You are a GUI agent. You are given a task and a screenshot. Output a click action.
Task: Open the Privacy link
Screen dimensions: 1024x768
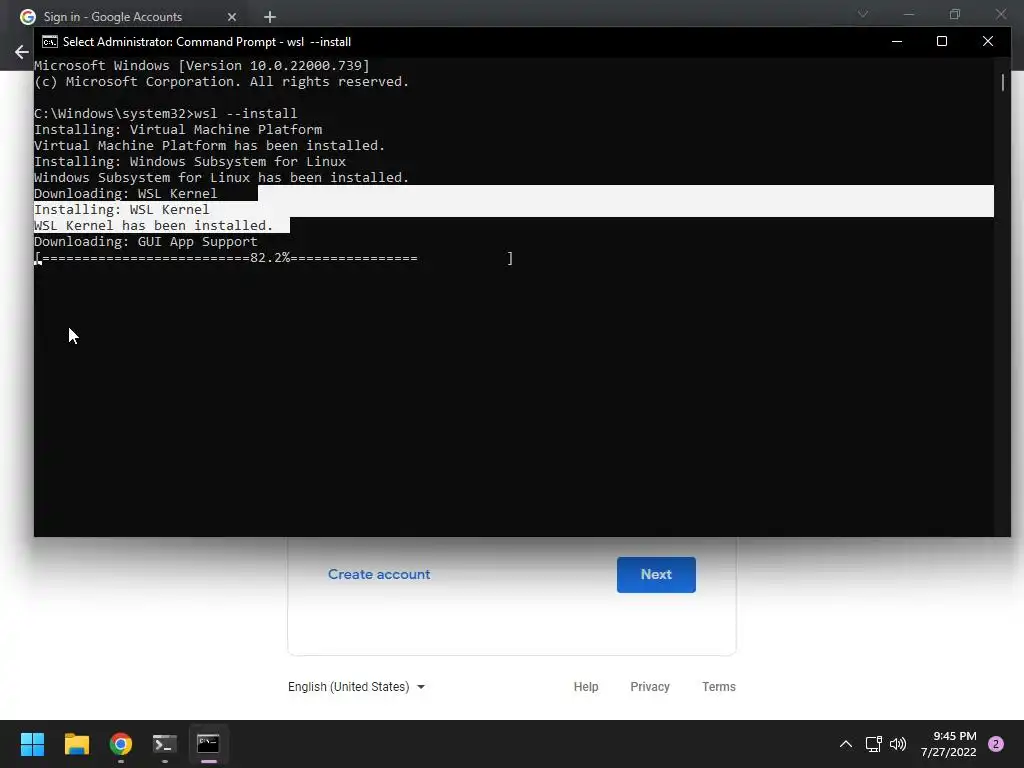pos(650,686)
